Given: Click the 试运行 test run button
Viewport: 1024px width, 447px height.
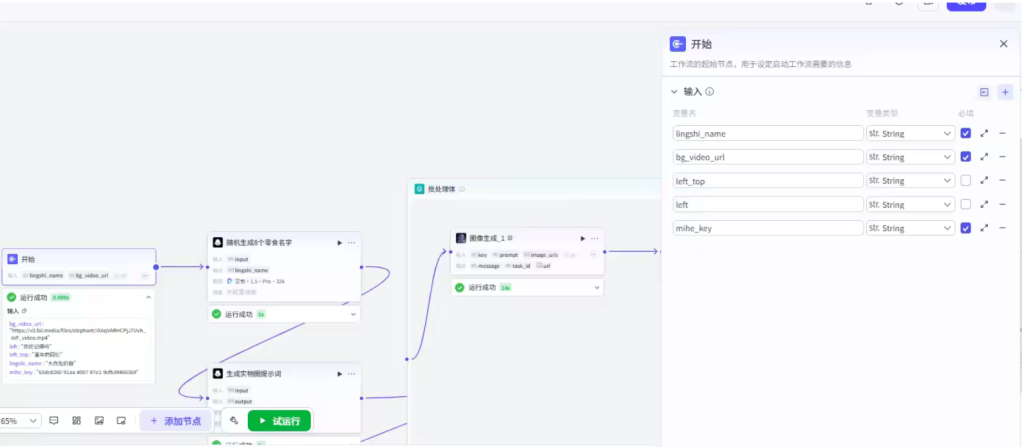Looking at the screenshot, I should coord(279,421).
